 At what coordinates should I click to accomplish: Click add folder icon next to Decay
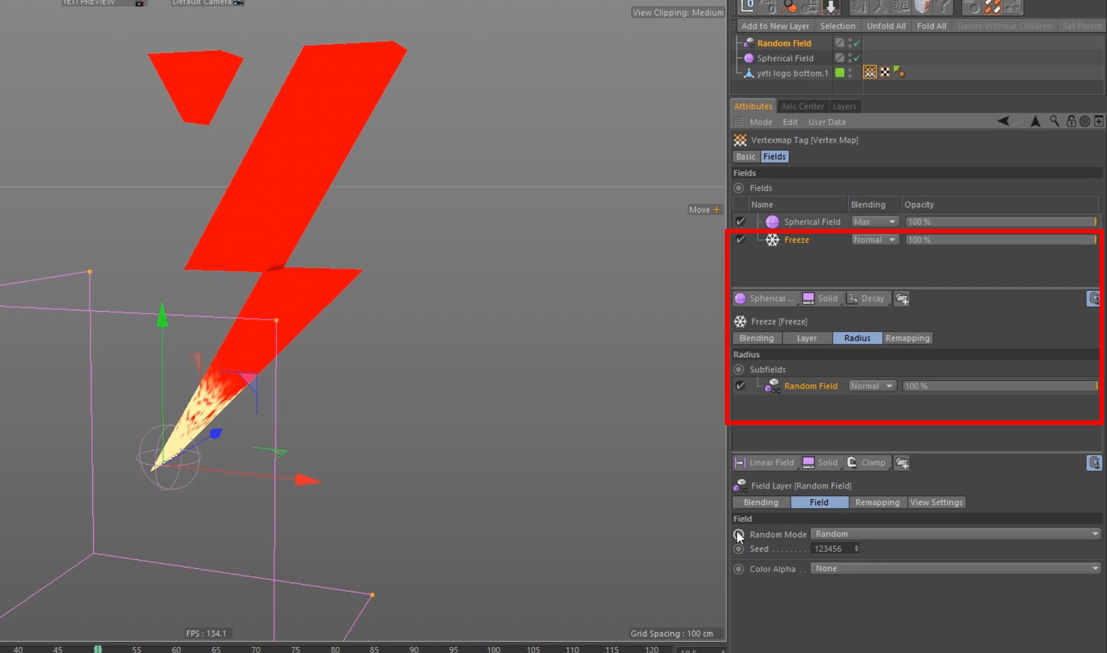pyautogui.click(x=902, y=299)
